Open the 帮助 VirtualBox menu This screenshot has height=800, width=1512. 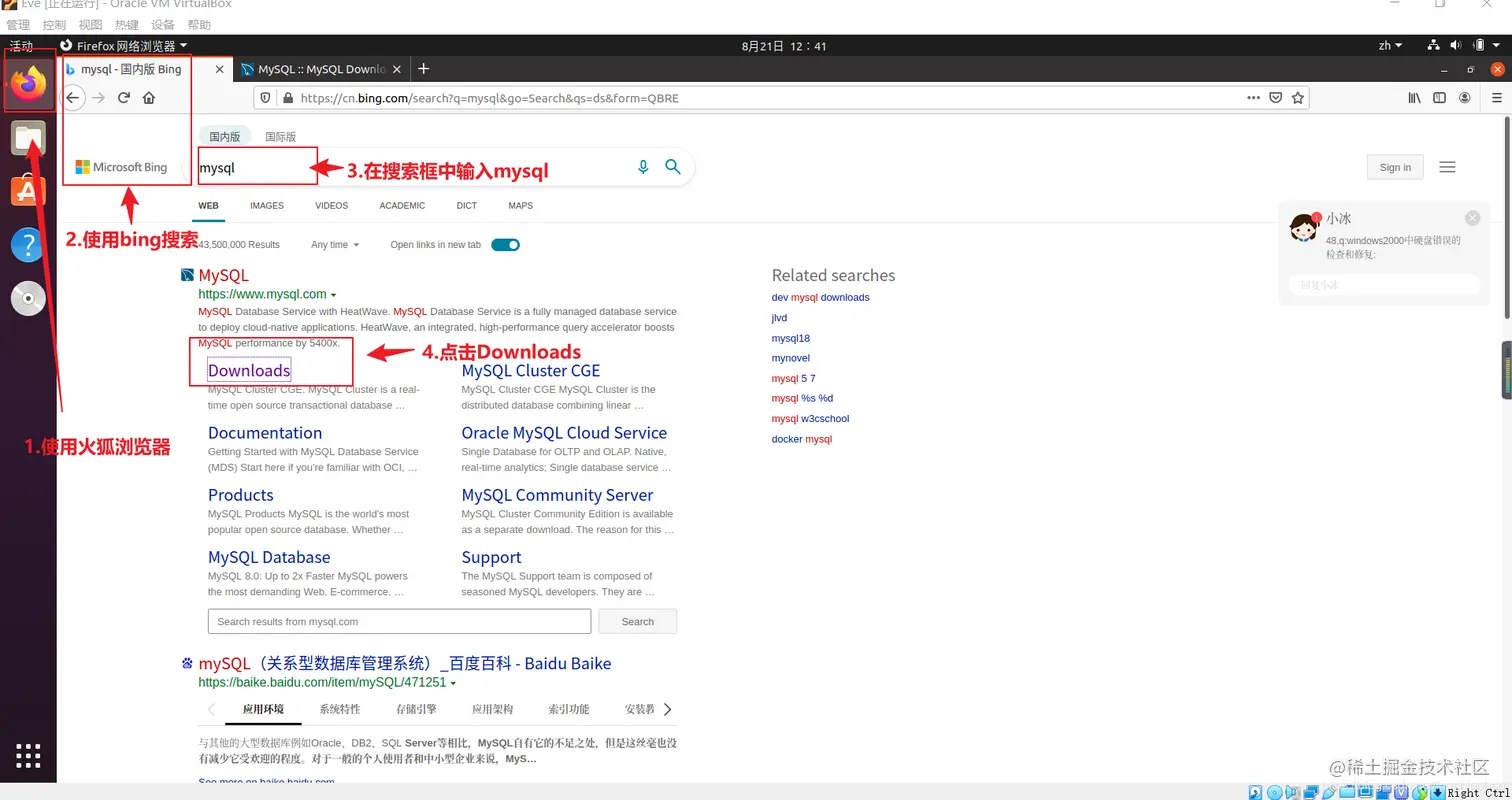[199, 25]
